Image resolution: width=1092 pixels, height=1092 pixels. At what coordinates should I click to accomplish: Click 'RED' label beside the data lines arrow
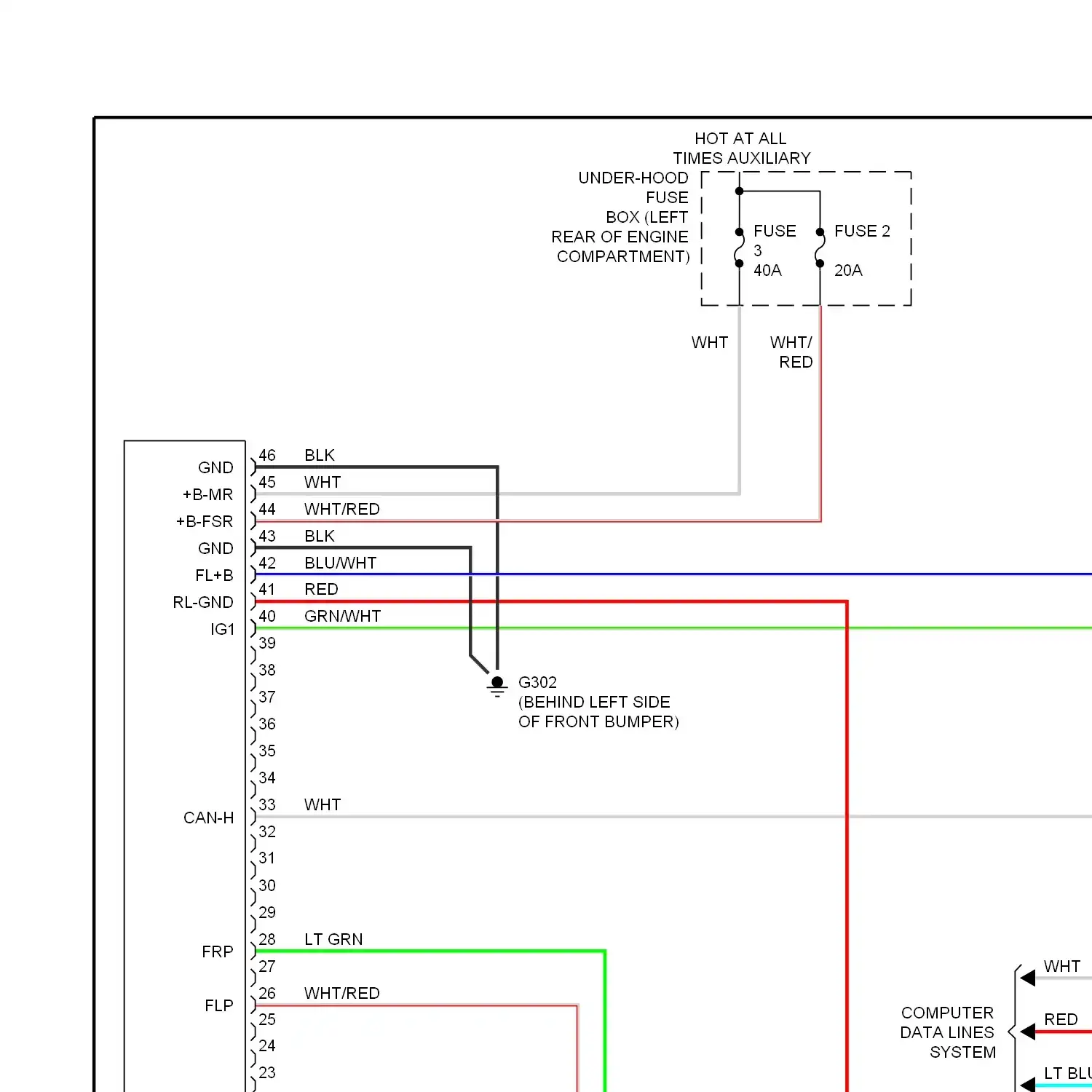point(1061,1019)
